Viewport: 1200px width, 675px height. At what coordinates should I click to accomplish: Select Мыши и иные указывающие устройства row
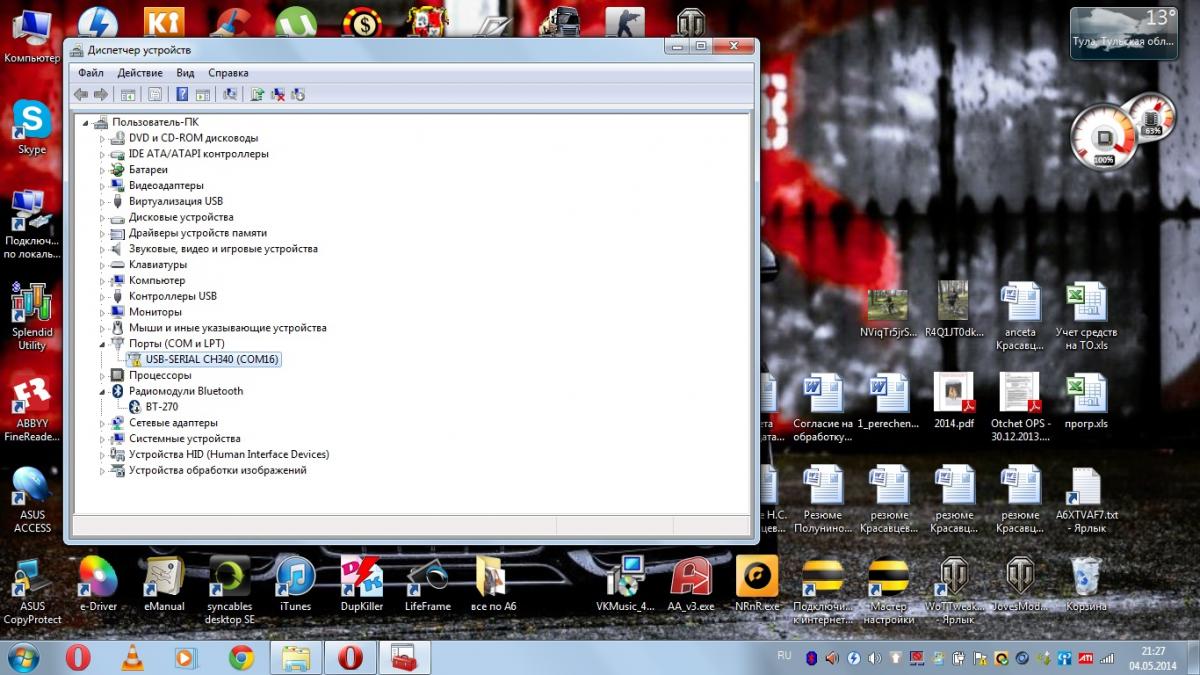tap(227, 328)
